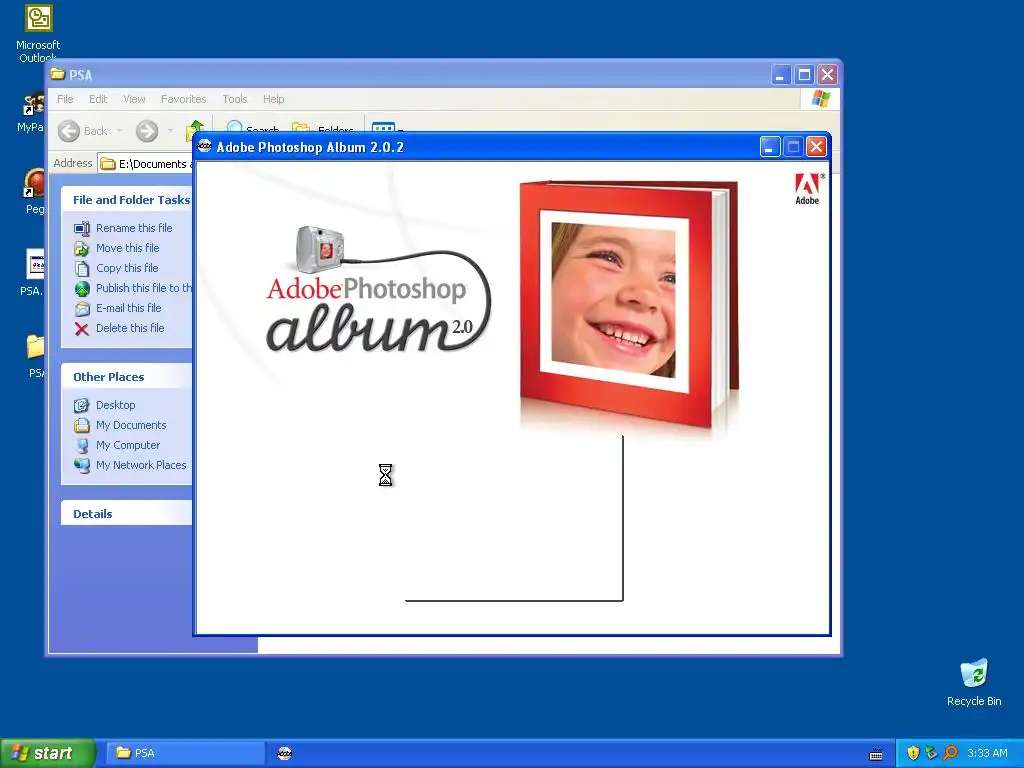The image size is (1024, 768).
Task: Go to My Network Places link
Action: click(141, 466)
